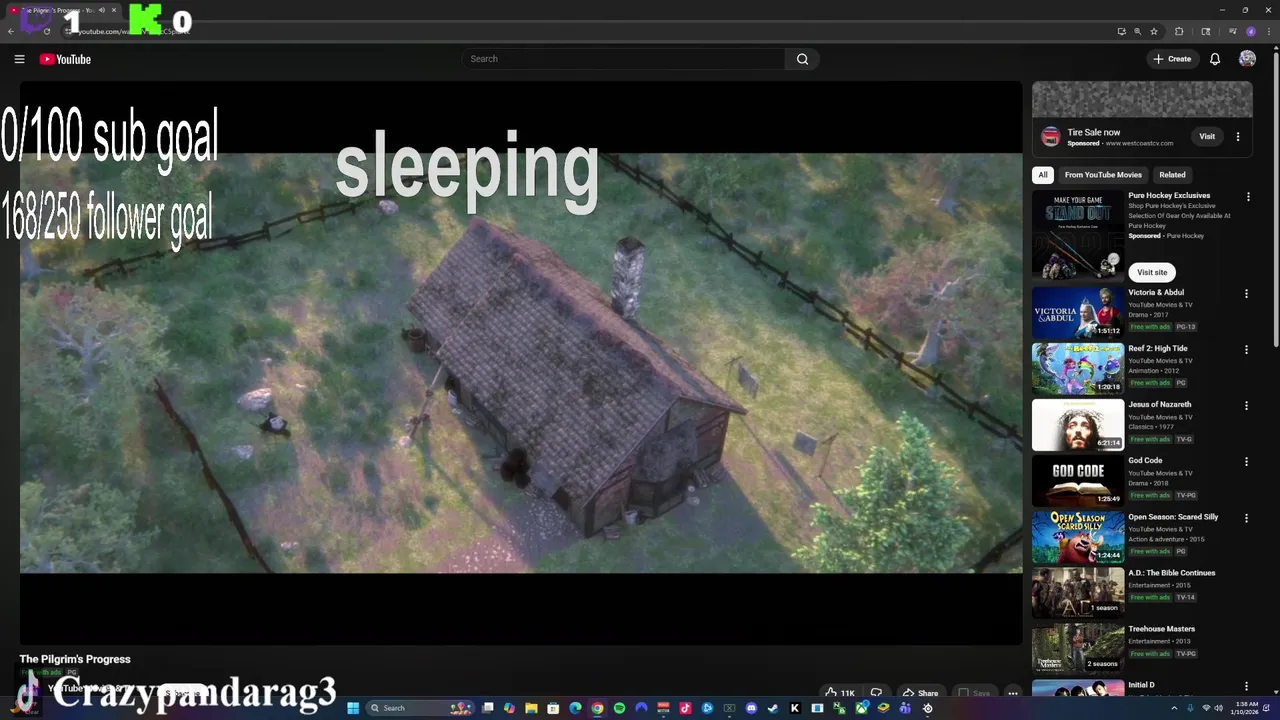Open TikTok from the taskbar
The width and height of the screenshot is (1280, 720).
(685, 708)
